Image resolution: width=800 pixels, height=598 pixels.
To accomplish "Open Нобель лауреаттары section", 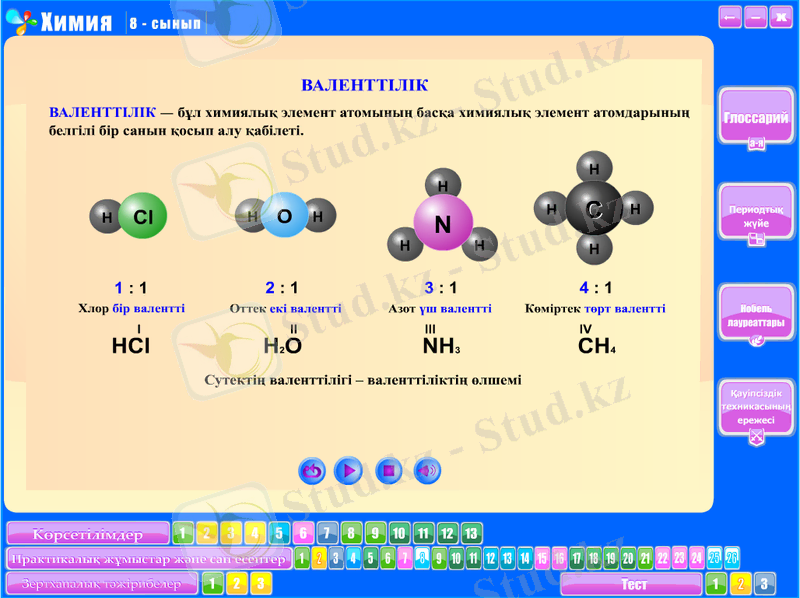I will tap(756, 317).
